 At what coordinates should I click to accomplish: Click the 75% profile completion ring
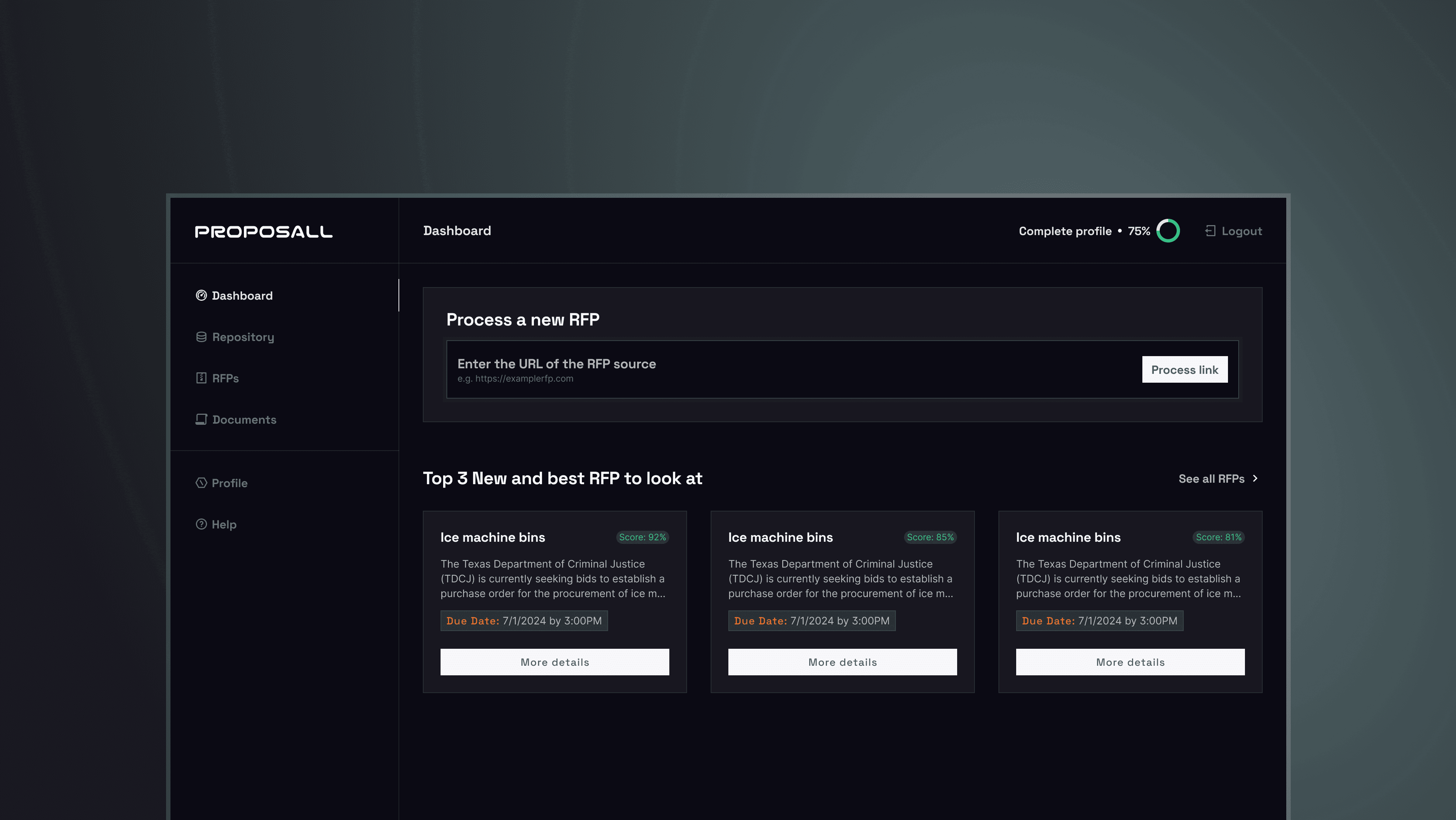[x=1168, y=231]
